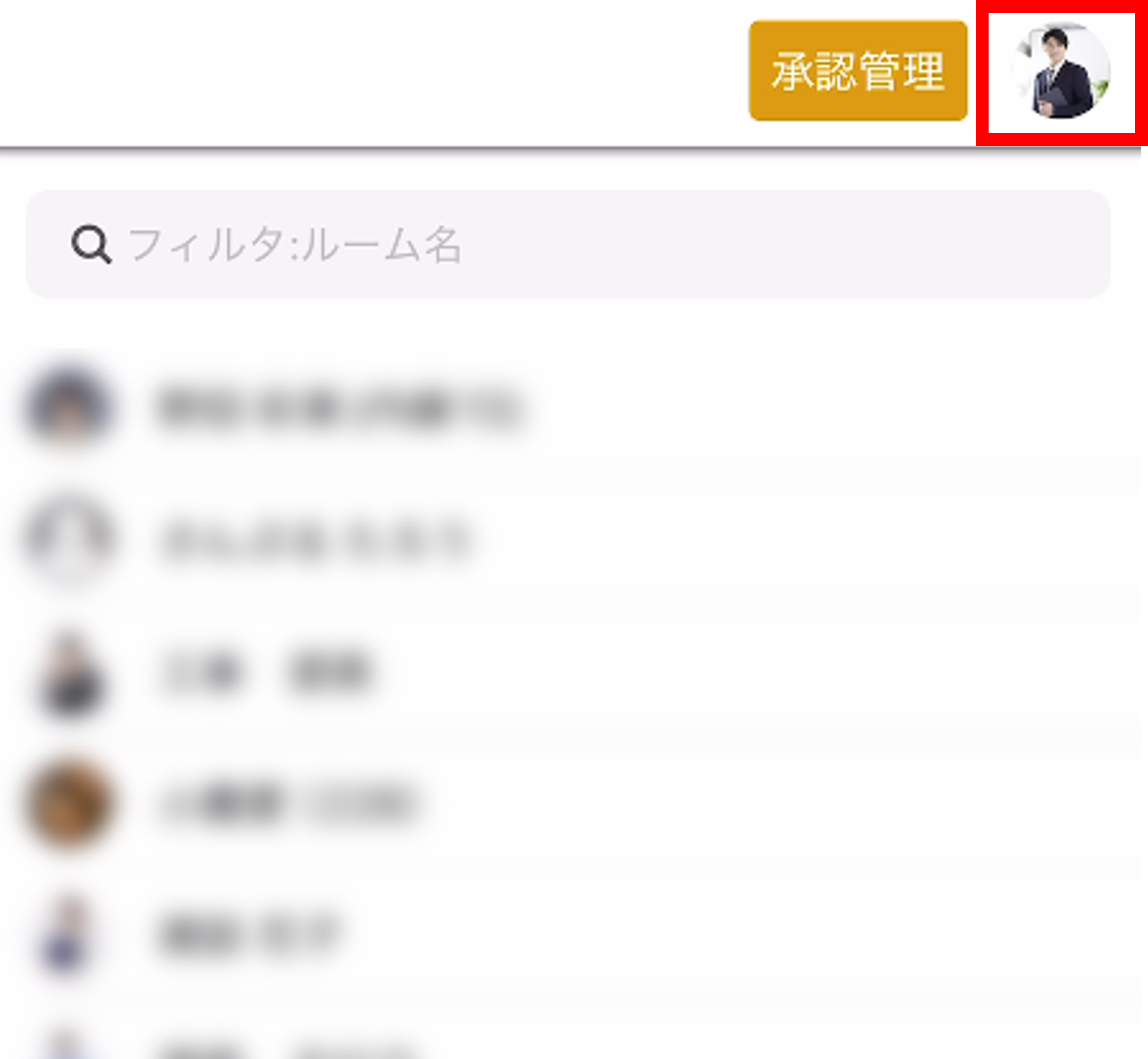Click blurred room name beside brown avatar
The image size is (1148, 1059).
click(287, 804)
